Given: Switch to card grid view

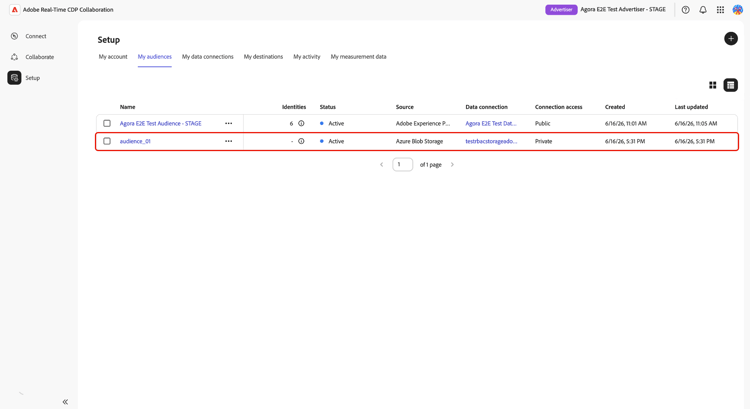Looking at the screenshot, I should [713, 85].
